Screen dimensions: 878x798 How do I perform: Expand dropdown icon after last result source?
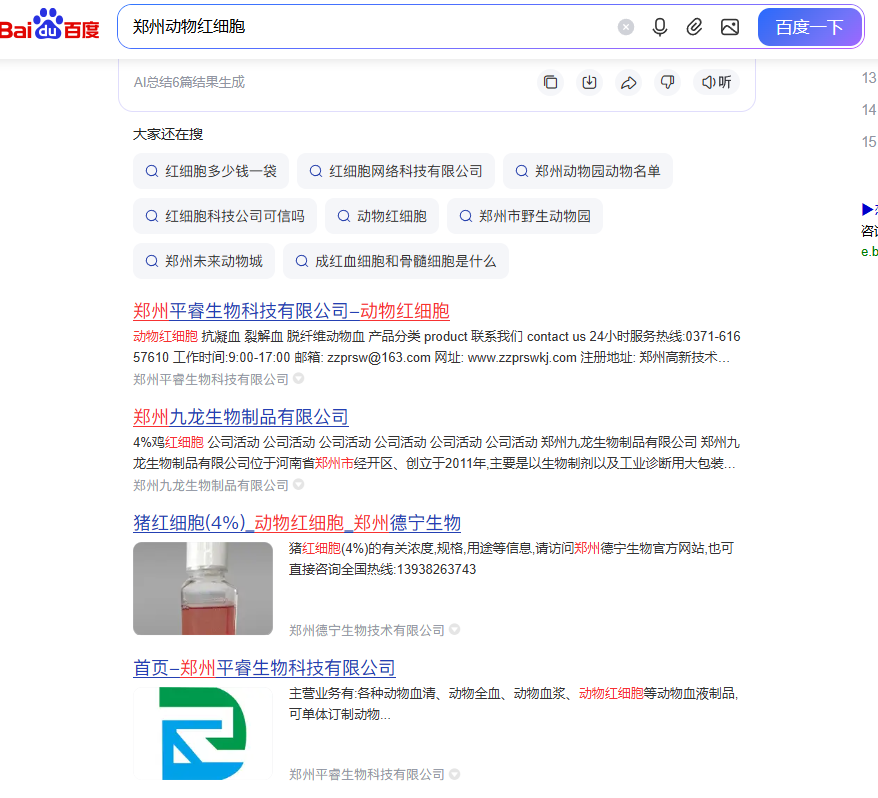point(455,774)
